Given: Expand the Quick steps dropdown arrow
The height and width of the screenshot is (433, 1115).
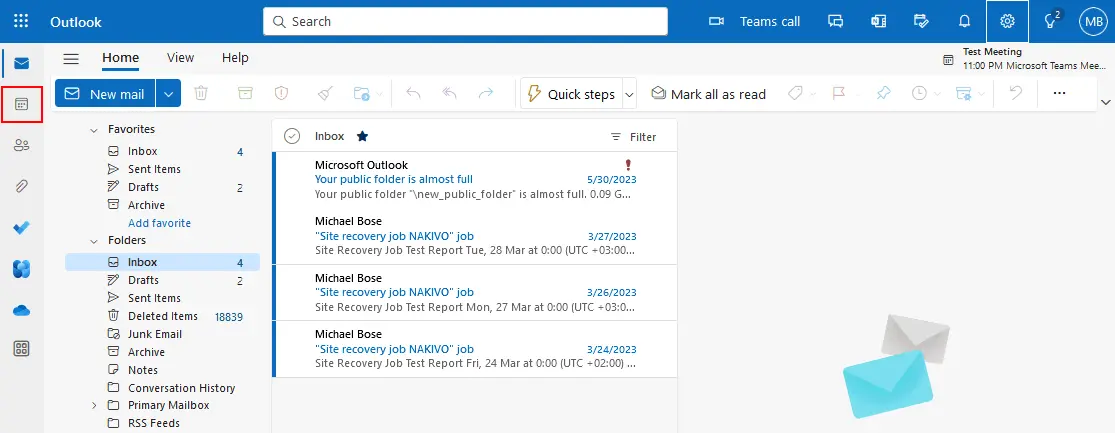Looking at the screenshot, I should pyautogui.click(x=629, y=94).
